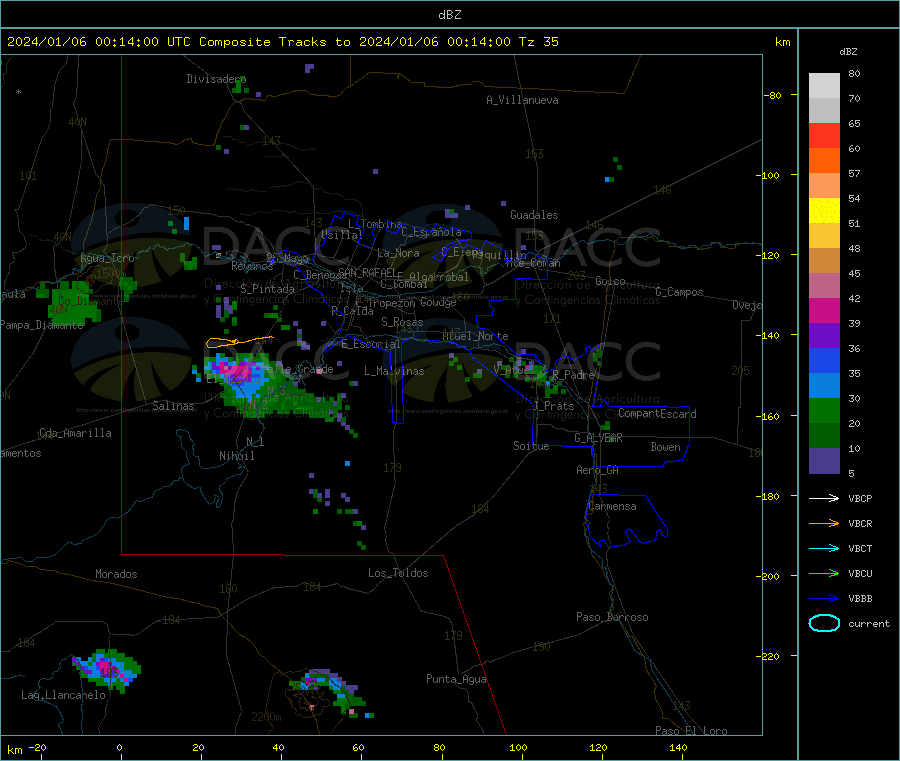Viewport: 900px width, 761px height.
Task: Click the orange VBCR arrow legend icon
Action: (x=824, y=523)
